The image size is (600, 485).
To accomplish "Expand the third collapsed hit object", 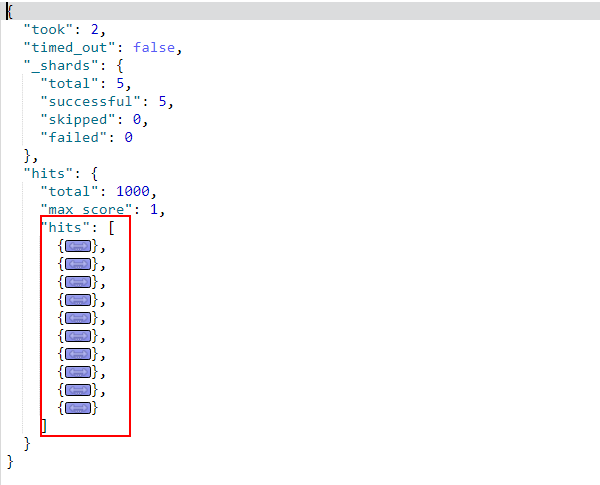I will (78, 282).
